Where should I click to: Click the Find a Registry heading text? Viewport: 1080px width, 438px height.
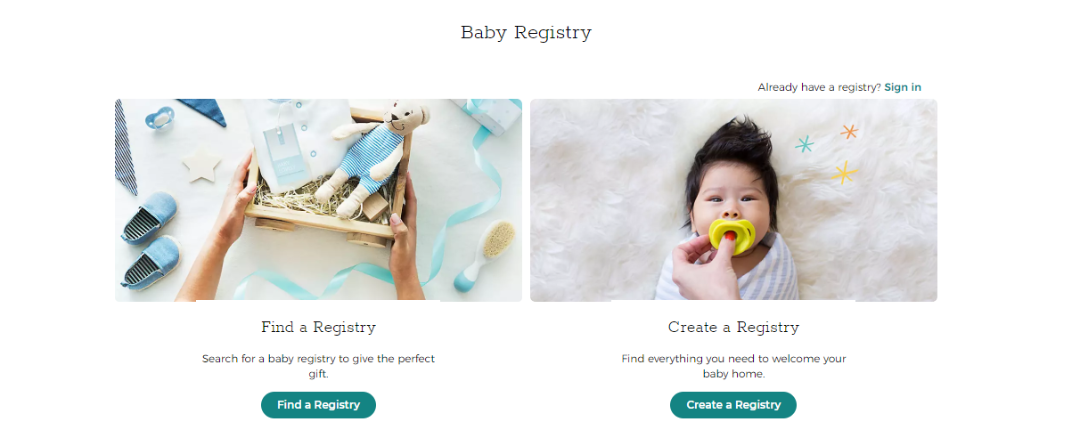tap(318, 327)
